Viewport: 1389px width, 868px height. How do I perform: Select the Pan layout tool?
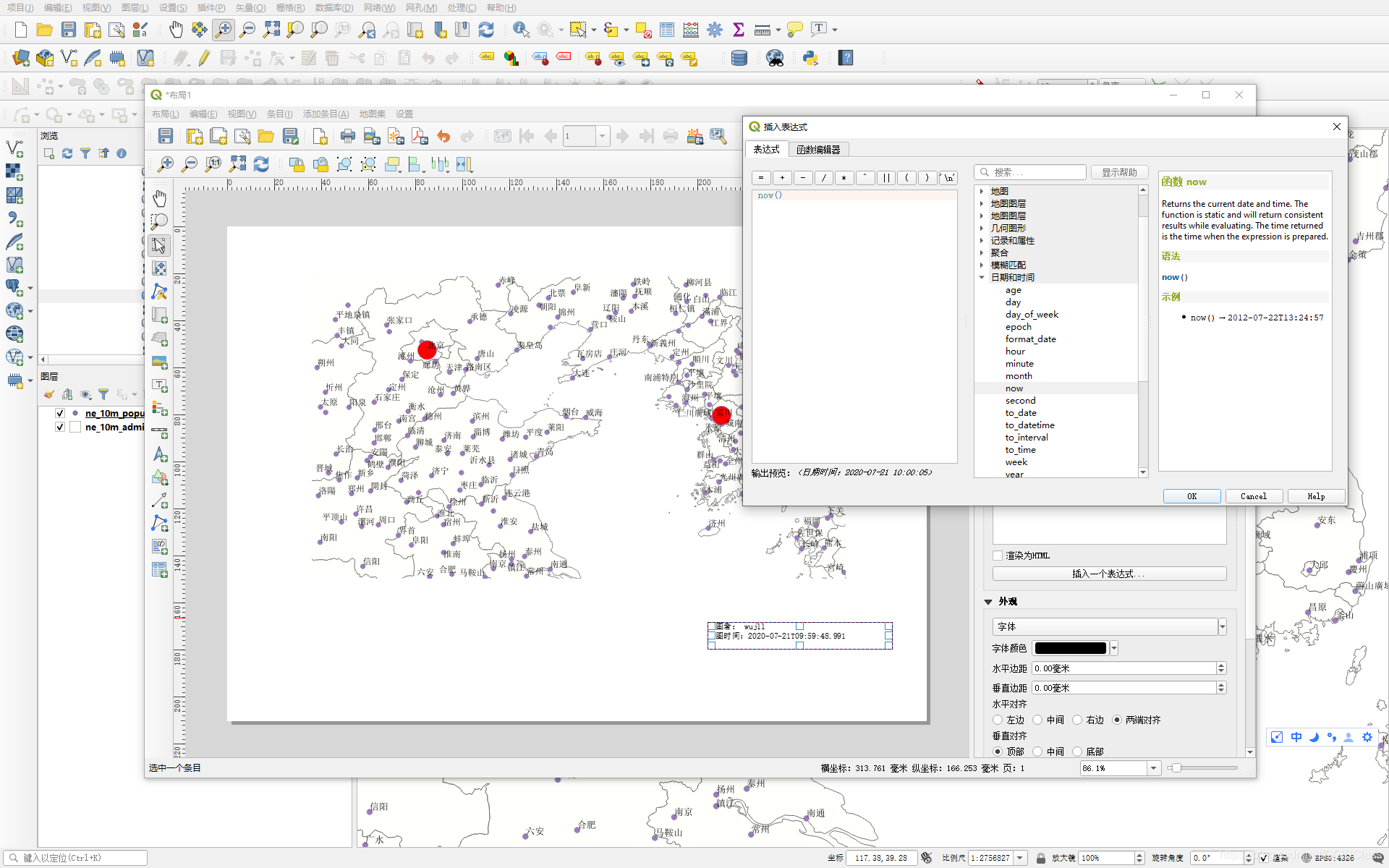click(x=159, y=197)
